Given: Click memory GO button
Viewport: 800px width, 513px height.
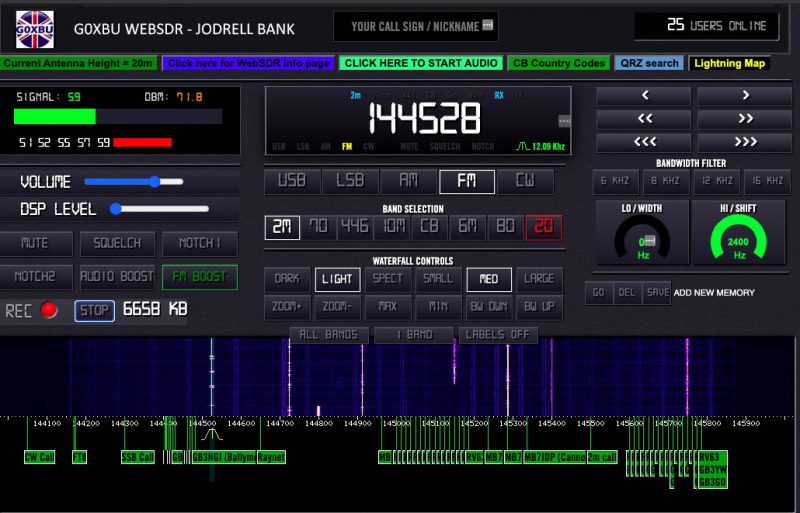Looking at the screenshot, I should point(599,292).
